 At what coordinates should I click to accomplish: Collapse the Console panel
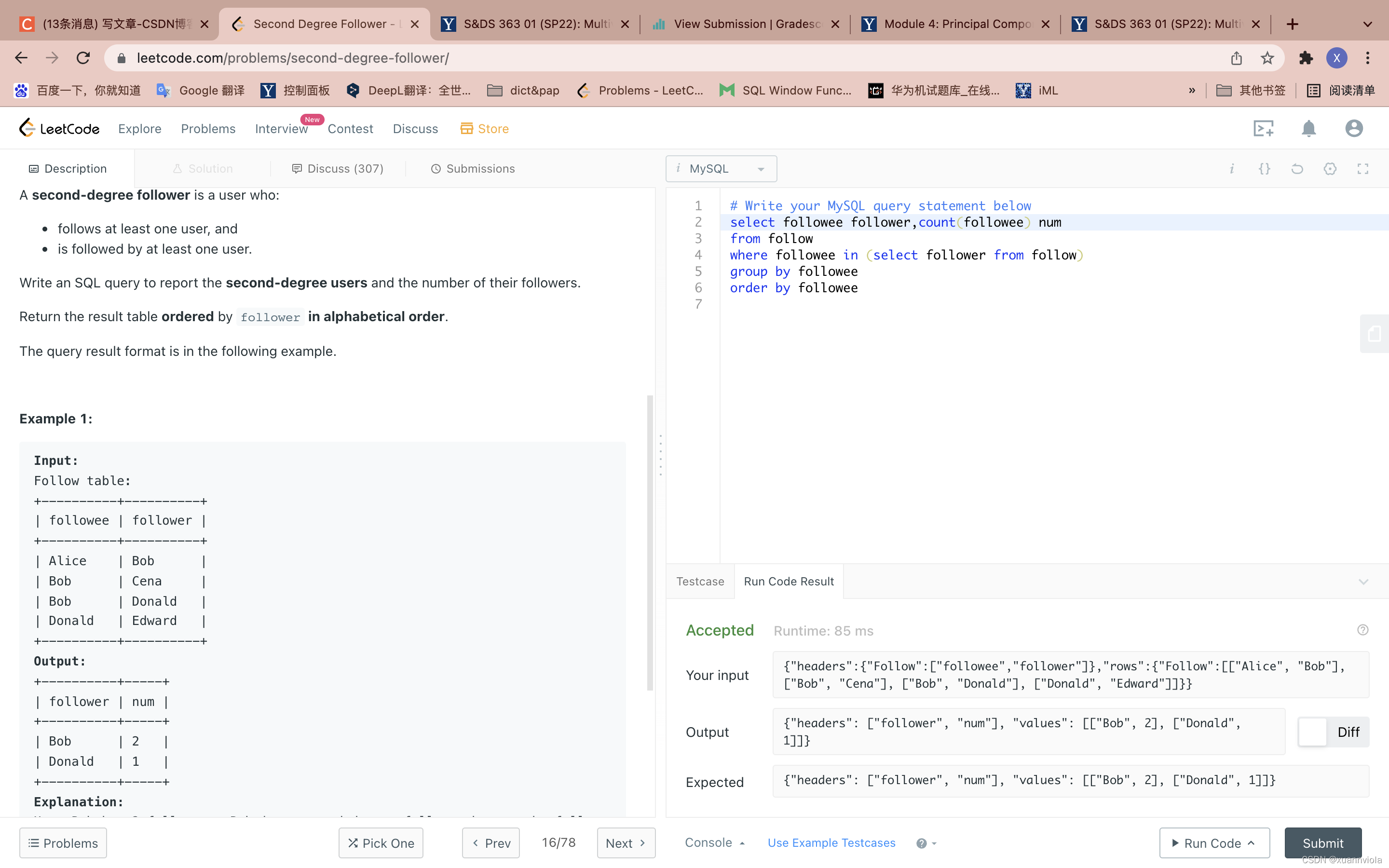[743, 843]
